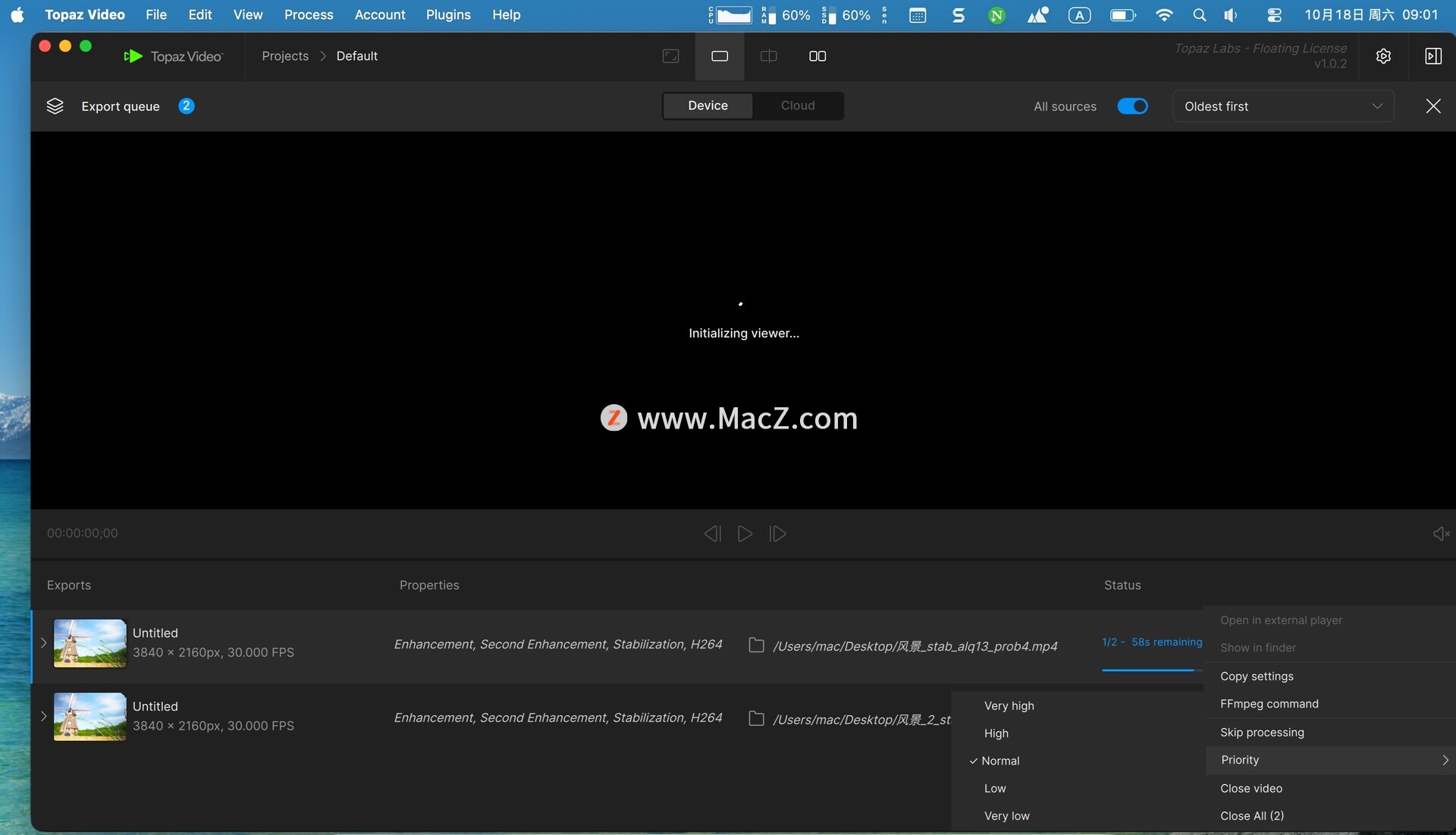This screenshot has width=1456, height=835.
Task: Open settings with the gear icon
Action: point(1383,56)
